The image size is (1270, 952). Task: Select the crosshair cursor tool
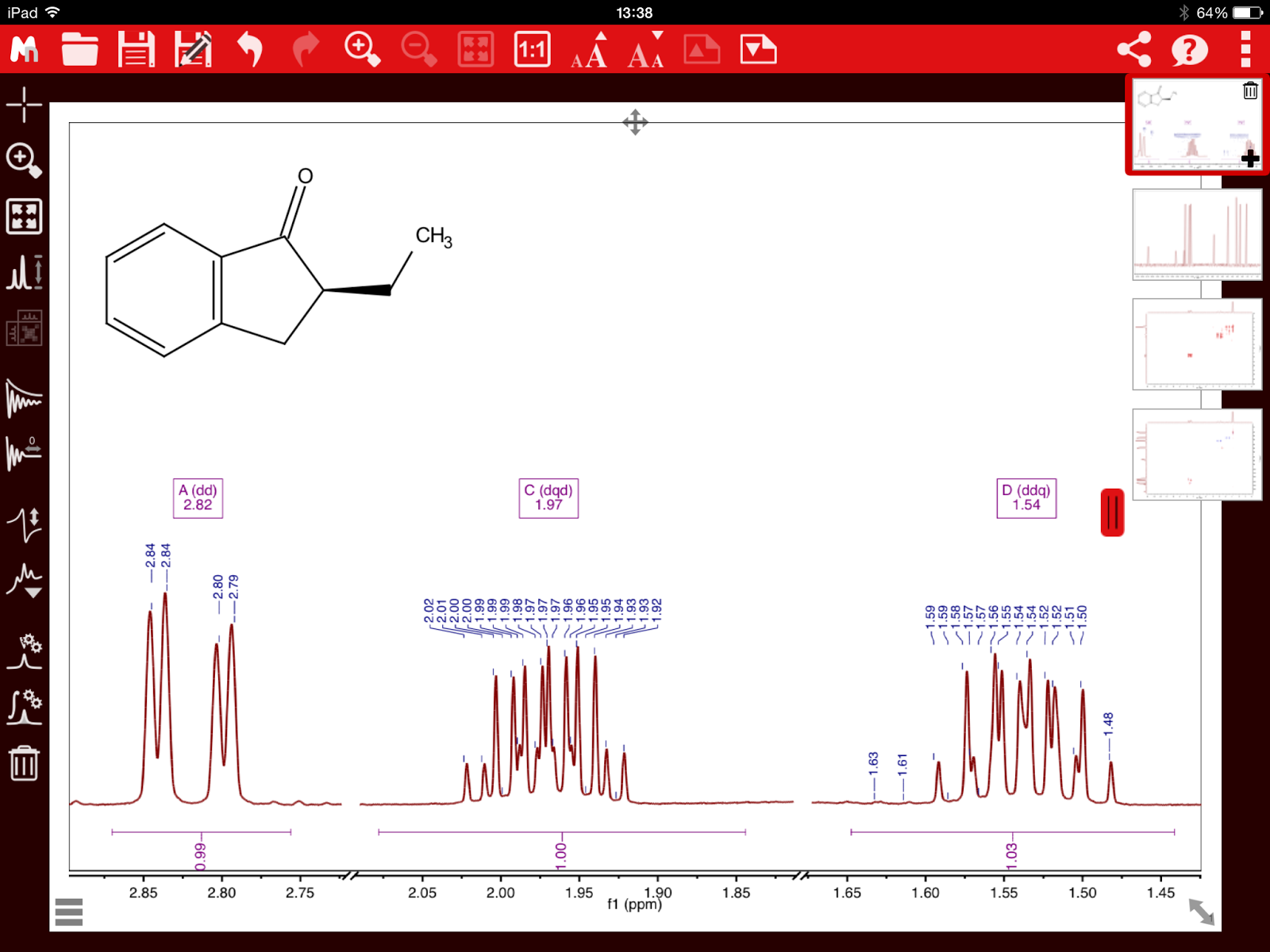pos(24,103)
